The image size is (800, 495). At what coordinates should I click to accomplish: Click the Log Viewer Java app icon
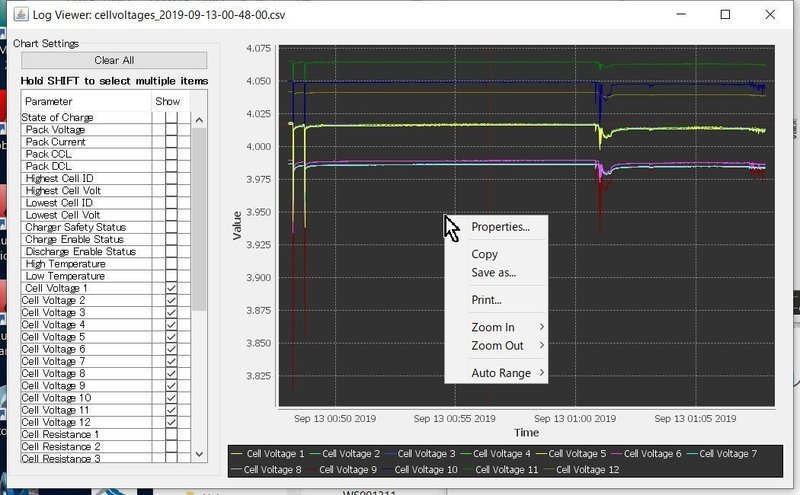point(21,14)
